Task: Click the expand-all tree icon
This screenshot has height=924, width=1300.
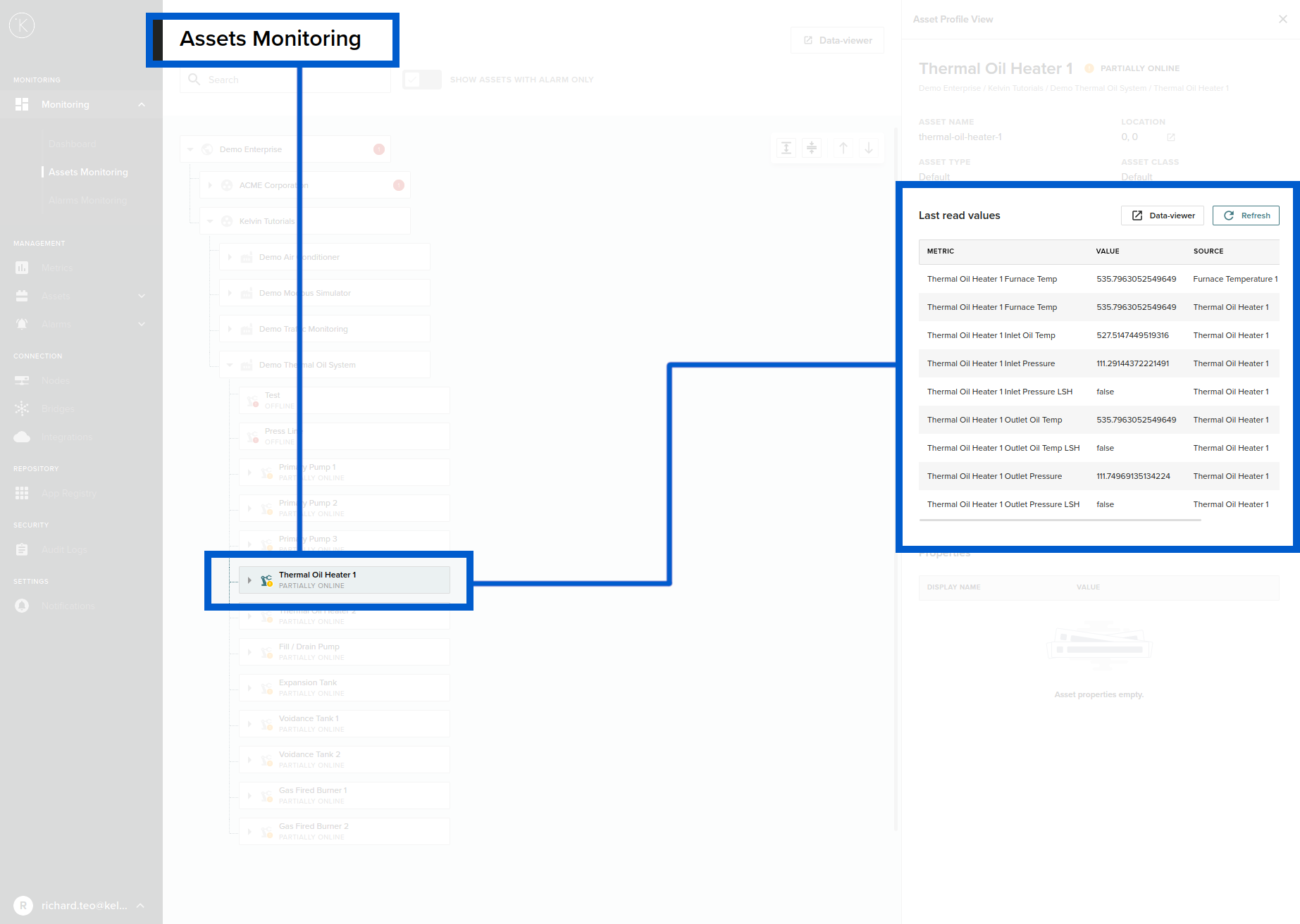Action: click(786, 148)
